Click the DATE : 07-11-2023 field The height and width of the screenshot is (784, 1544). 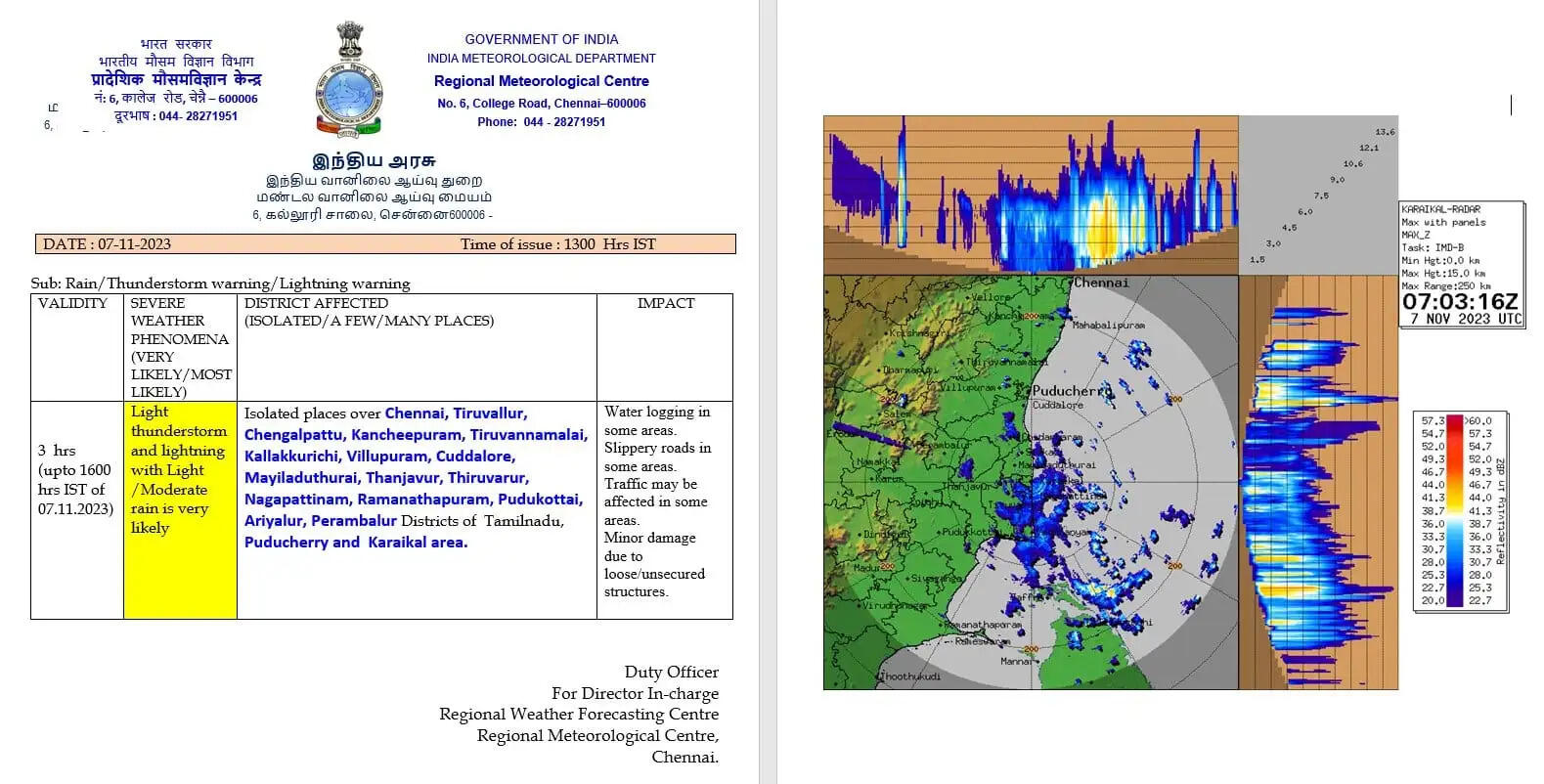(x=108, y=244)
